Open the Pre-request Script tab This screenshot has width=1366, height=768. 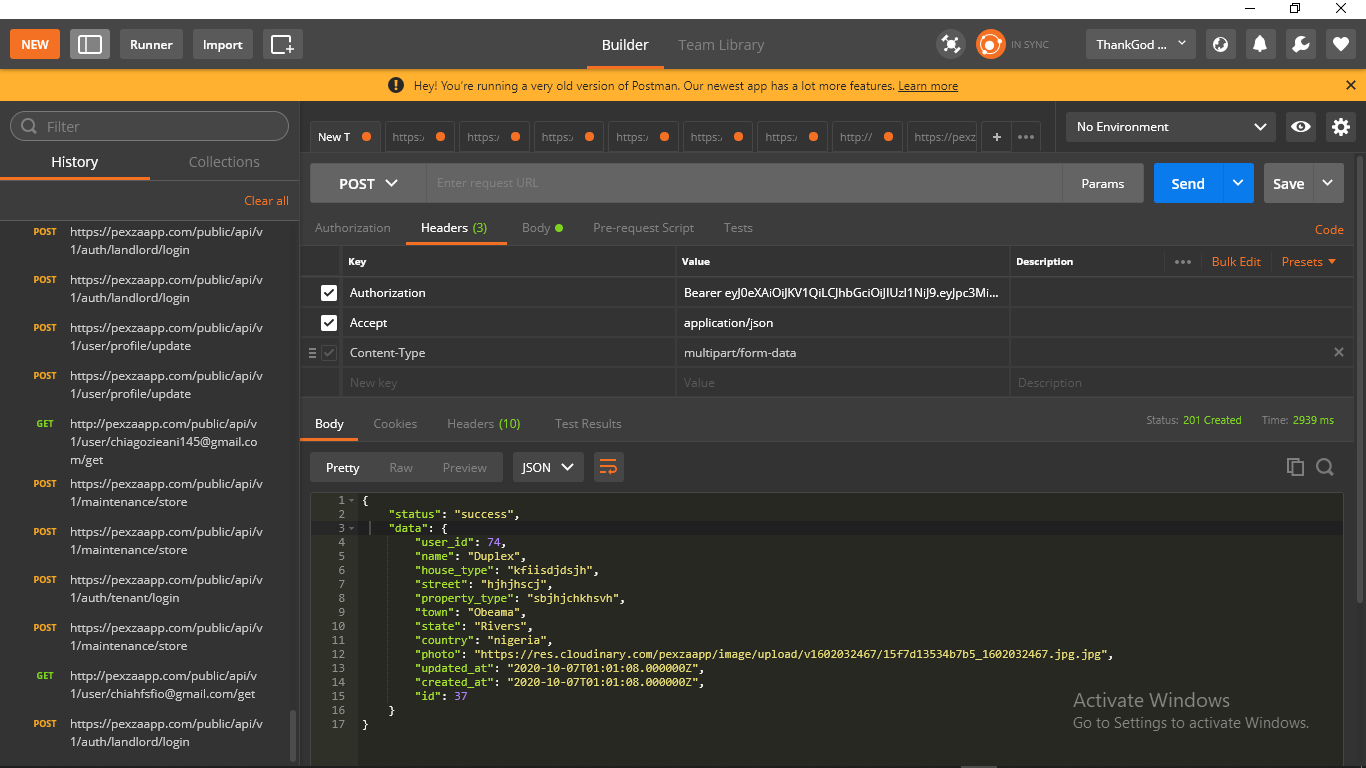point(643,228)
